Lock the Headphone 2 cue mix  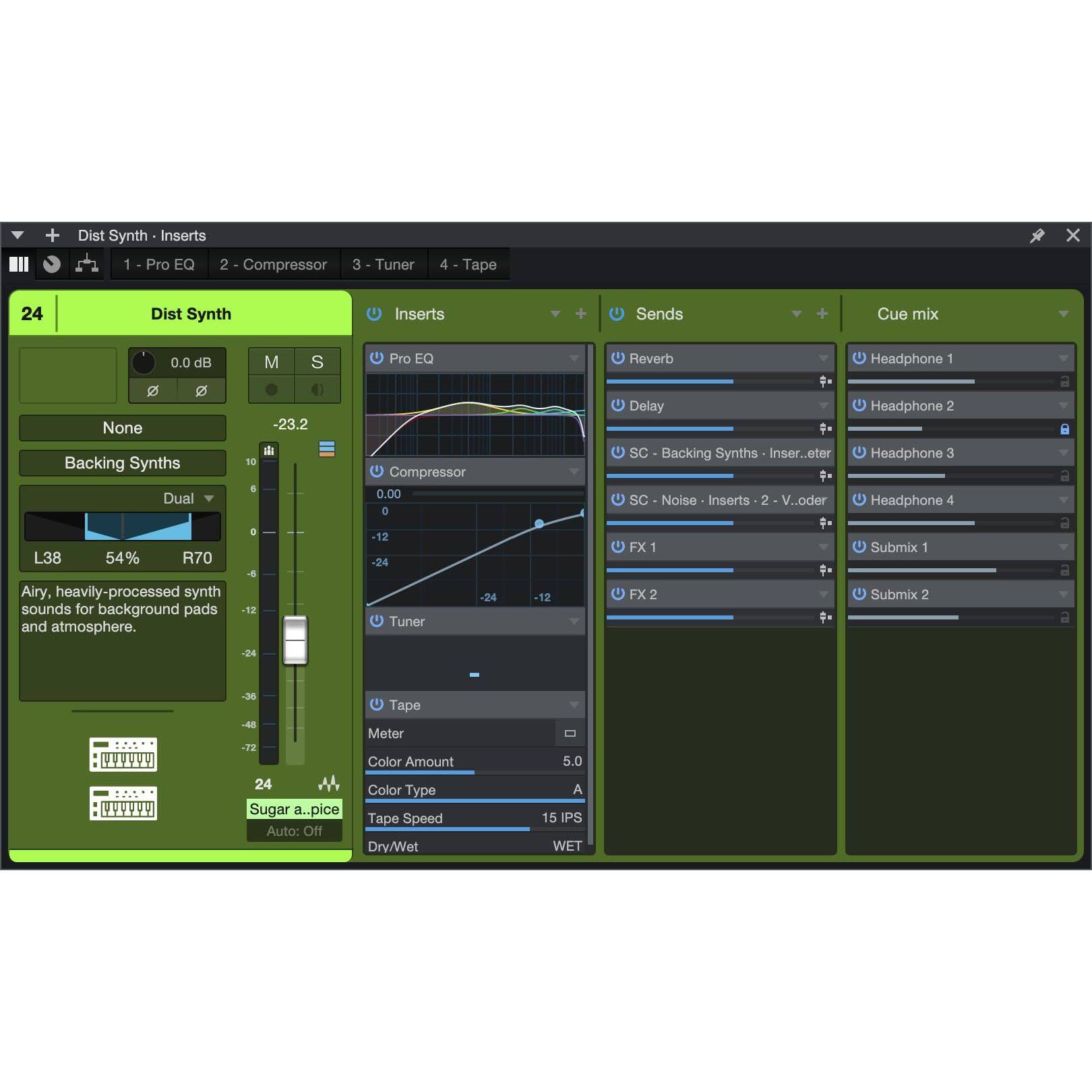pos(1066,428)
